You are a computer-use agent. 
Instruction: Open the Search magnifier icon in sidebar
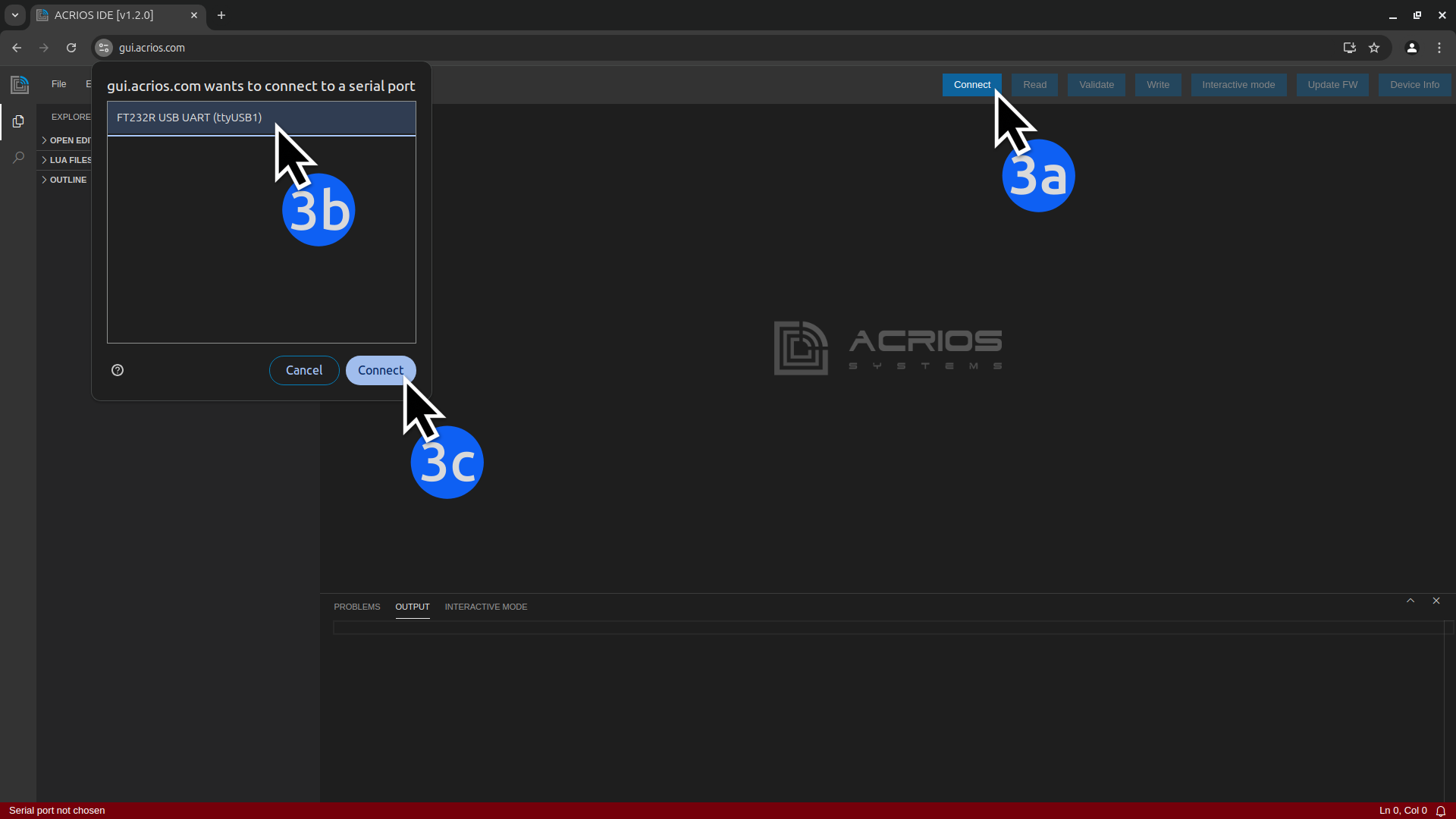[18, 158]
